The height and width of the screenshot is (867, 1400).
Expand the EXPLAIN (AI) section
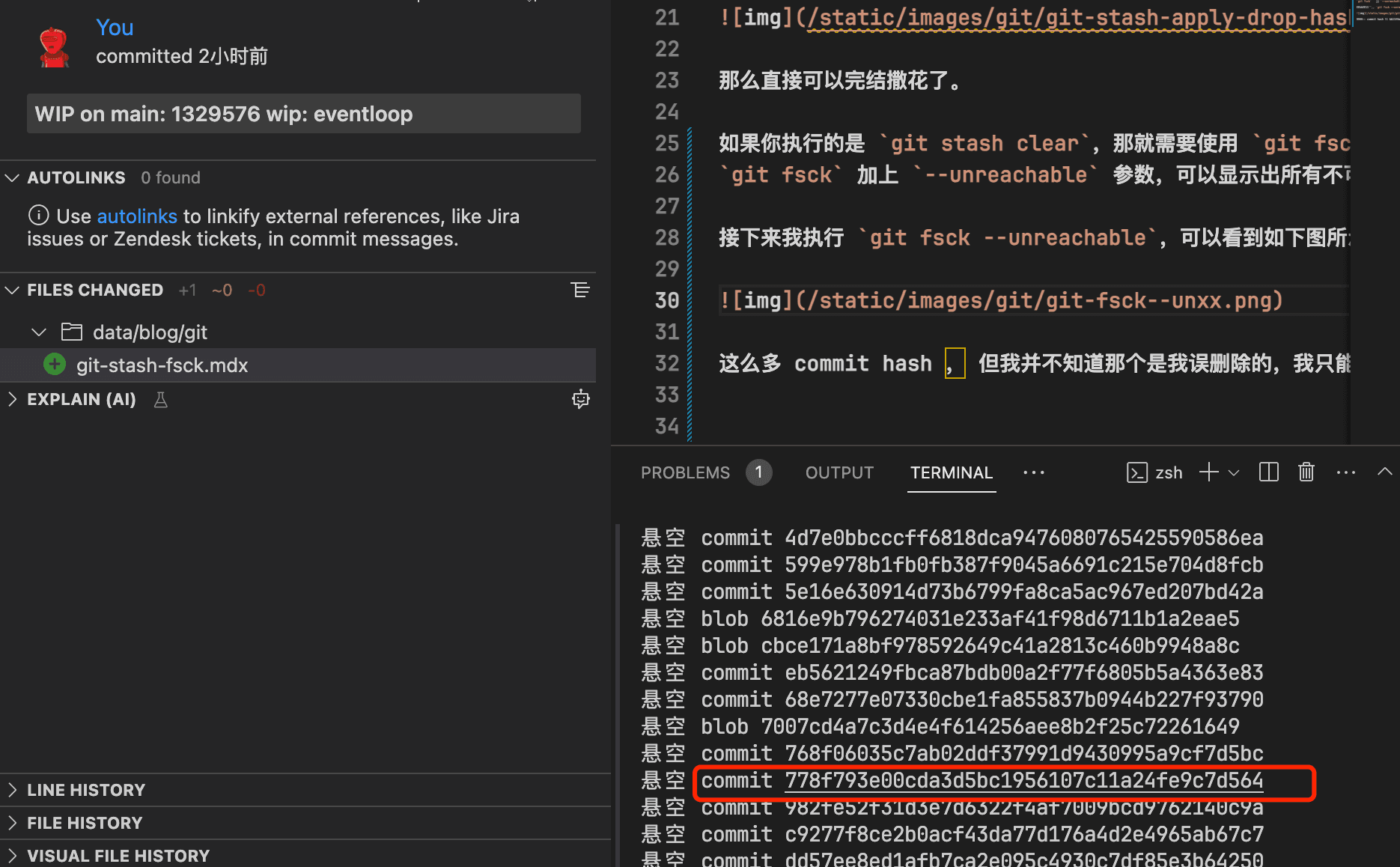13,400
